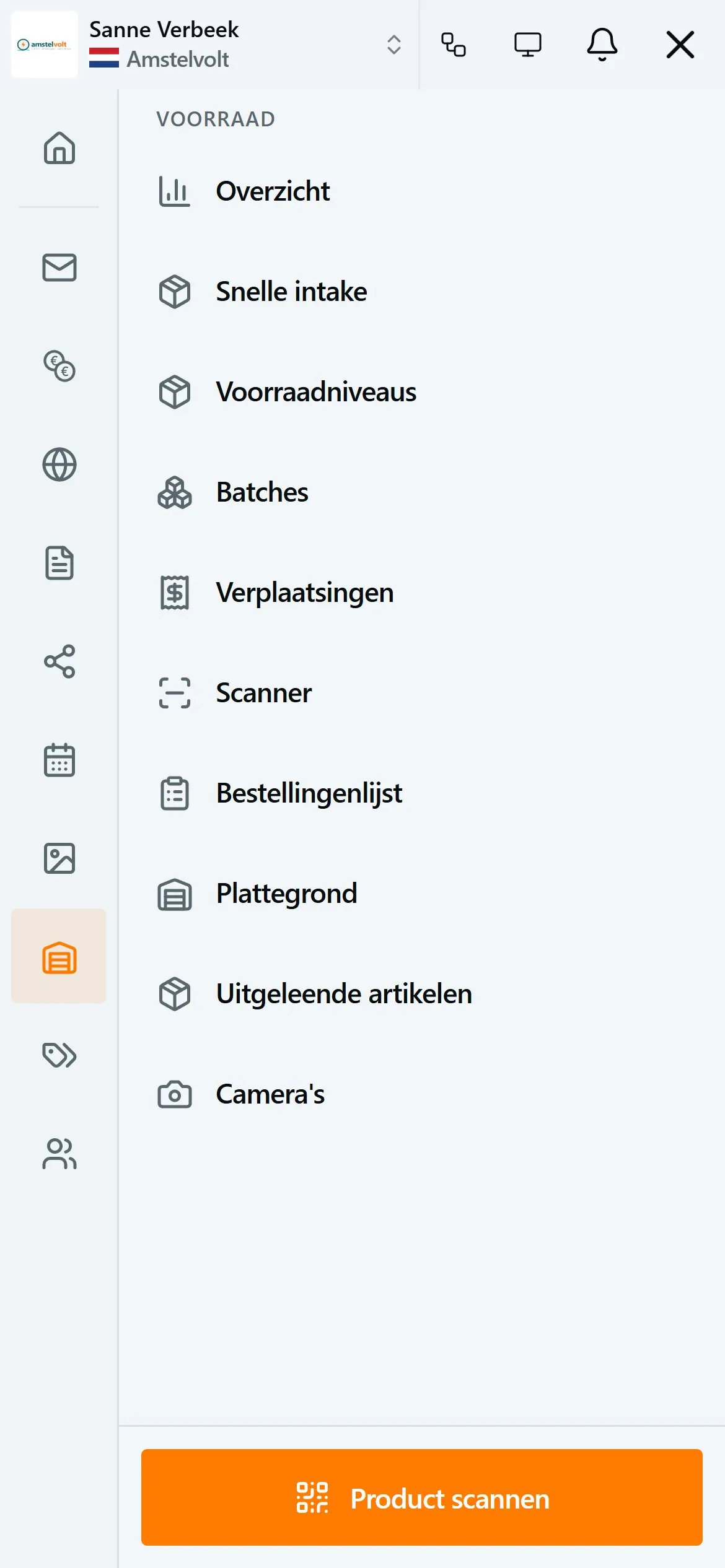Open the users icon in sidebar
Screen dimensions: 725x1568
coord(59,1154)
